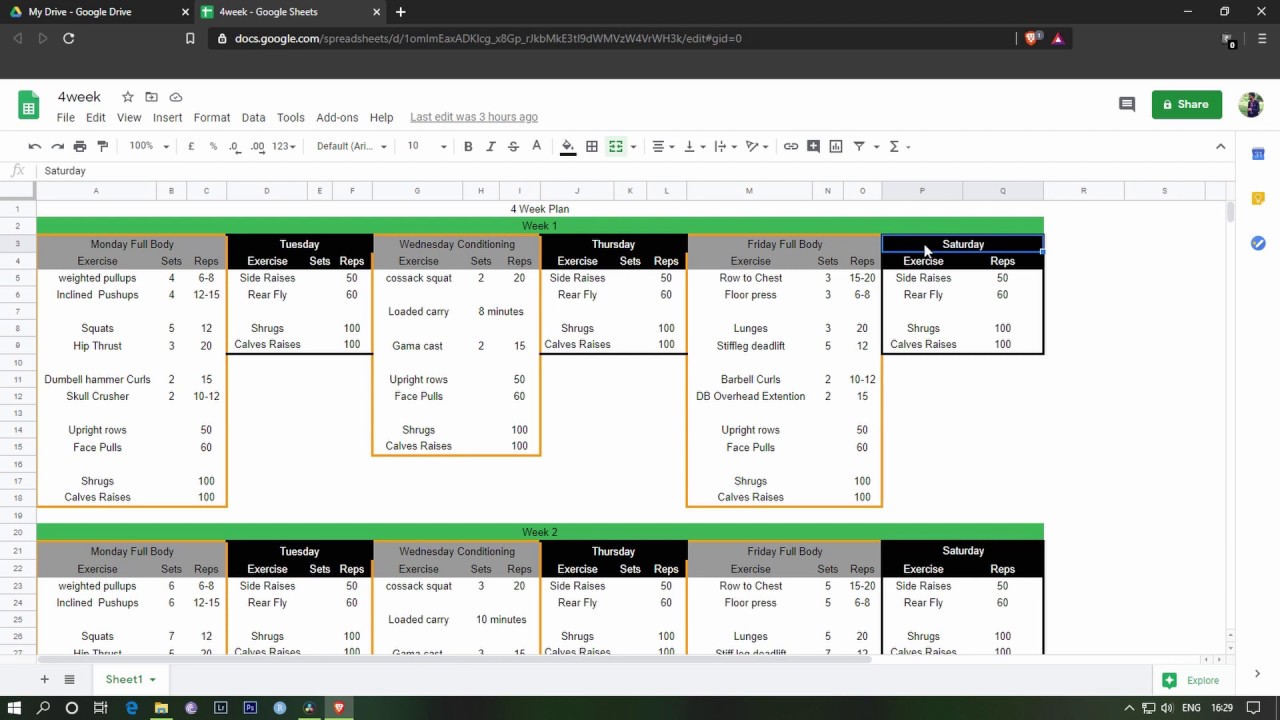
Task: Click 'Last edit was 3 hours ago' link
Action: point(474,117)
